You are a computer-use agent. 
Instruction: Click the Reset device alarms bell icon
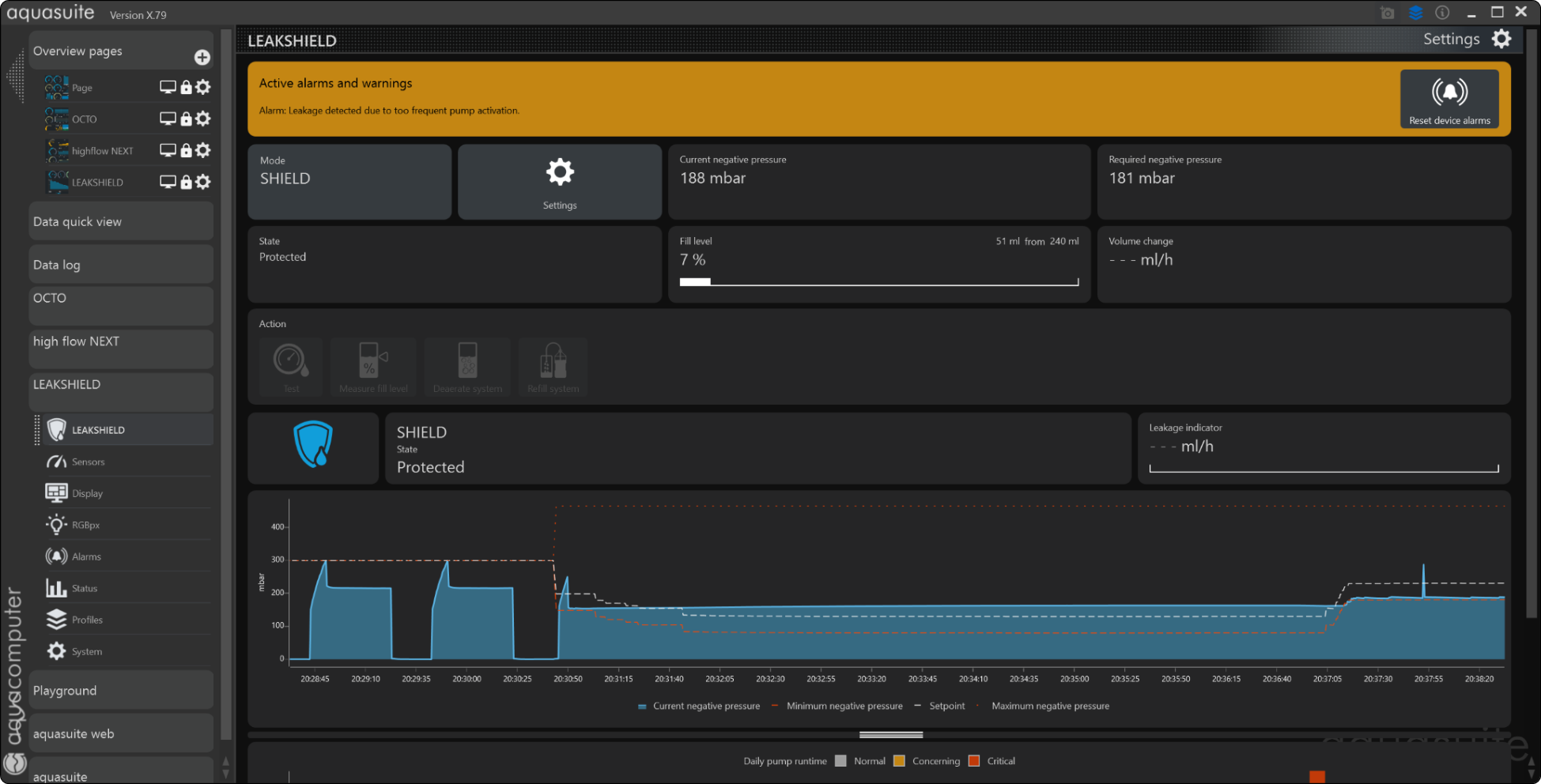click(1448, 93)
